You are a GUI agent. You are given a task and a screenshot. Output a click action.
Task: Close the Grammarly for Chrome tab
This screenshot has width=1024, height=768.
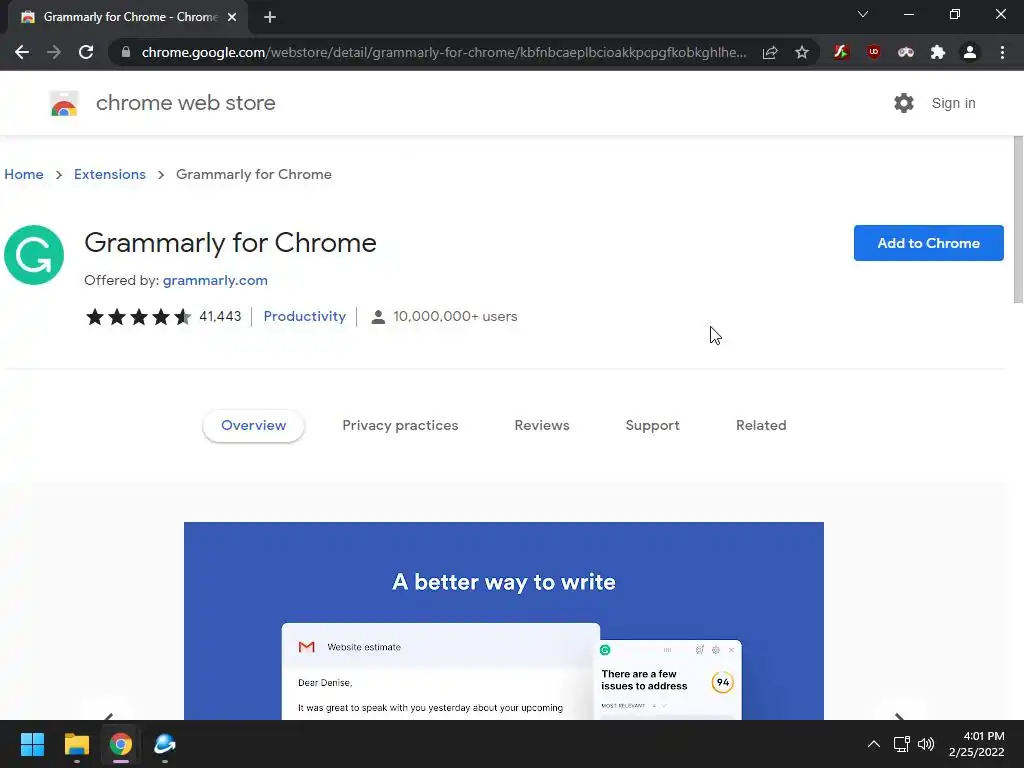[x=232, y=17]
